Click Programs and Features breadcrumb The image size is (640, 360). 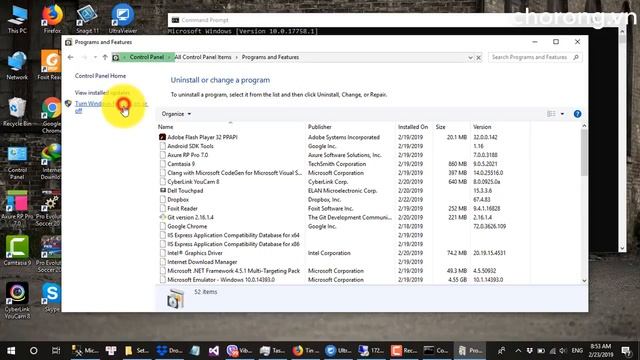pyautogui.click(x=270, y=57)
